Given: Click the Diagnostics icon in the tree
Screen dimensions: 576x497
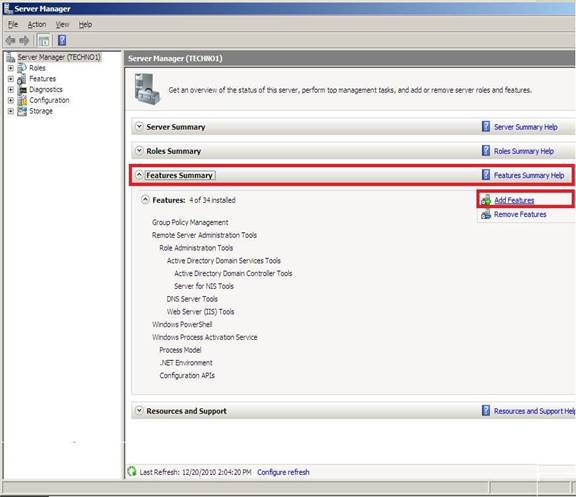Looking at the screenshot, I should point(22,90).
